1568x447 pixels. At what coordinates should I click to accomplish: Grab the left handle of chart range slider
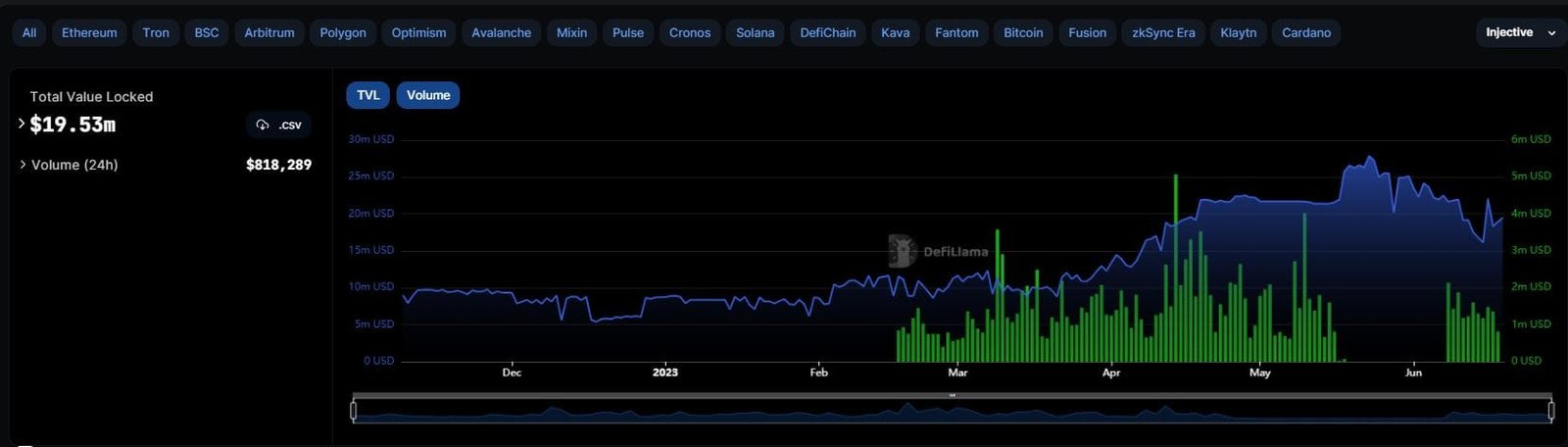tap(353, 410)
